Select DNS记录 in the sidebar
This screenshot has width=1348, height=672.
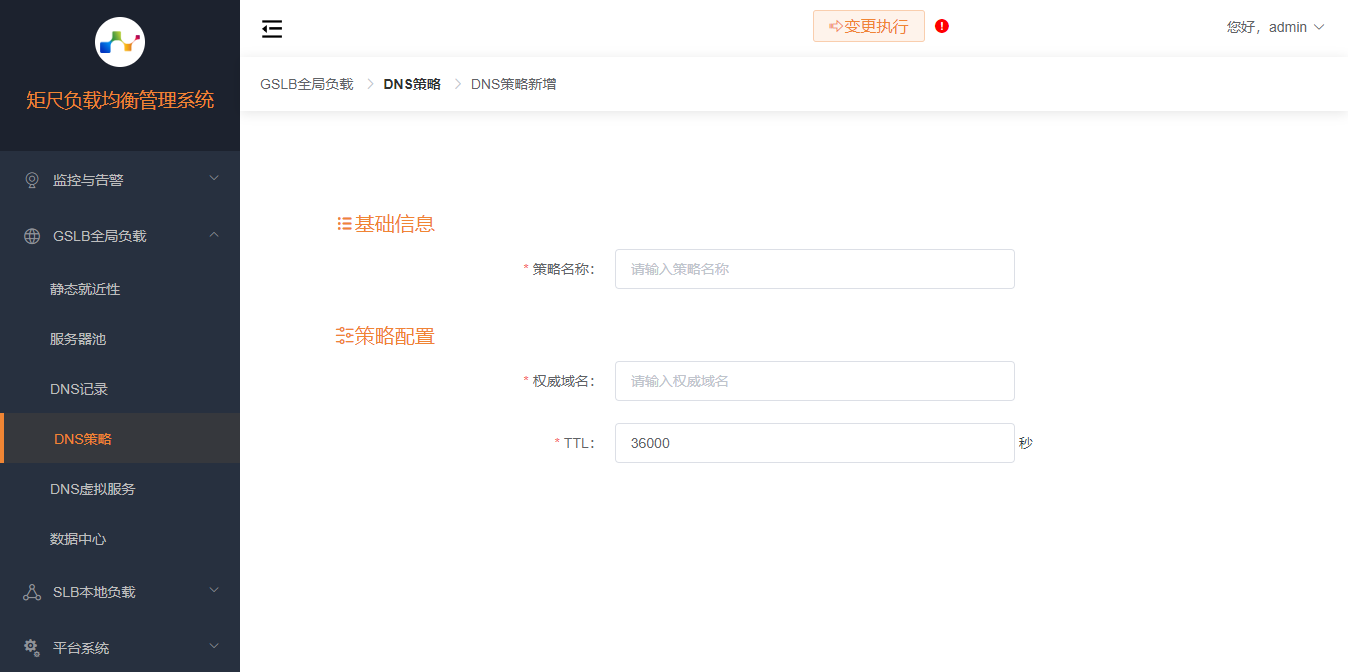tap(77, 388)
